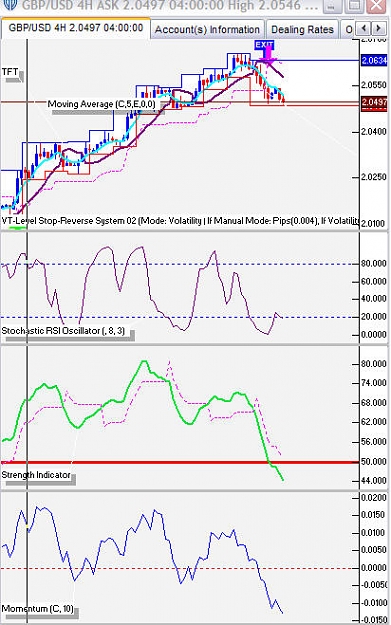Click the 0.0000 level on Momentum axis
The image size is (391, 625).
click(373, 568)
